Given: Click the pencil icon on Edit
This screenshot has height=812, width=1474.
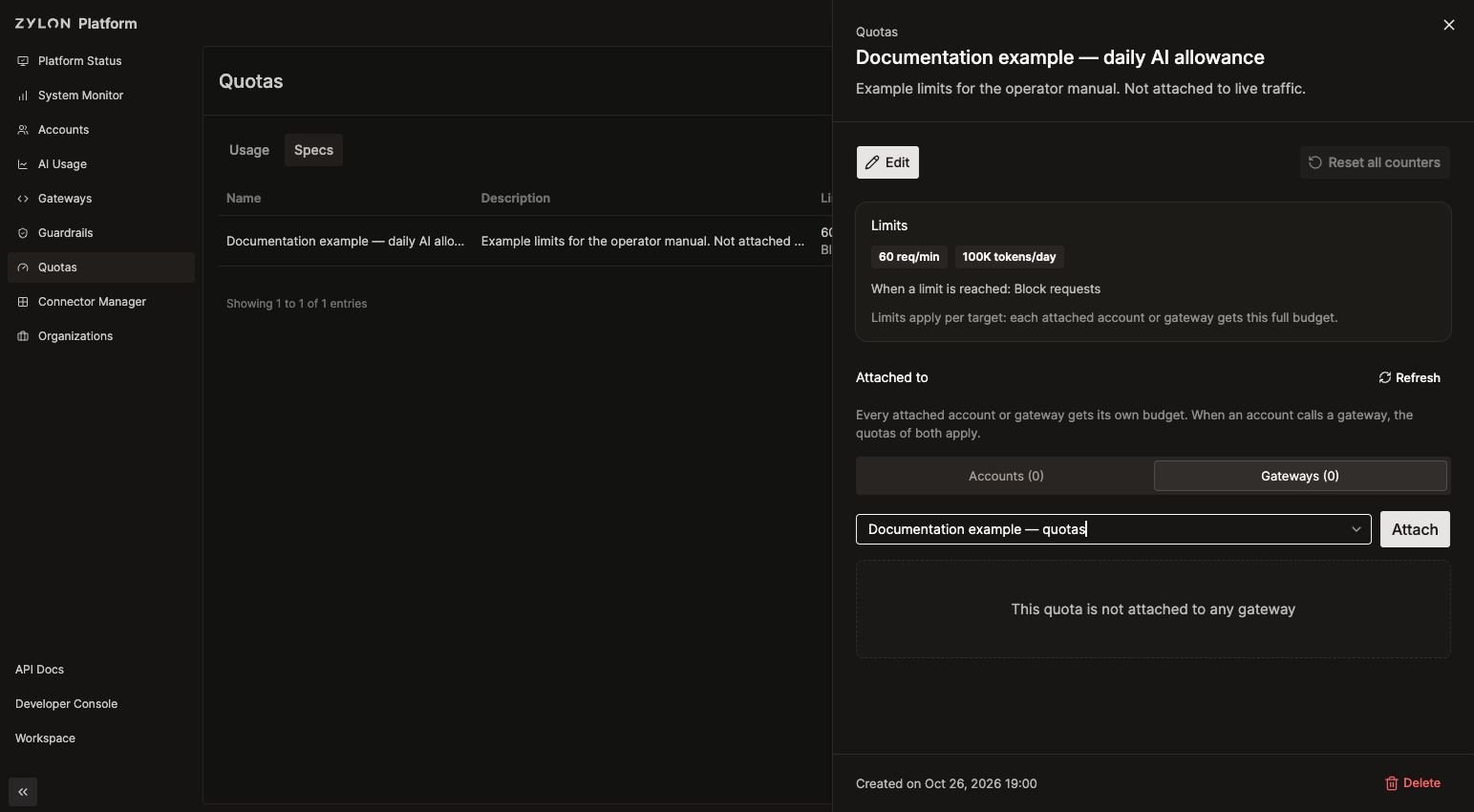Looking at the screenshot, I should [x=872, y=162].
